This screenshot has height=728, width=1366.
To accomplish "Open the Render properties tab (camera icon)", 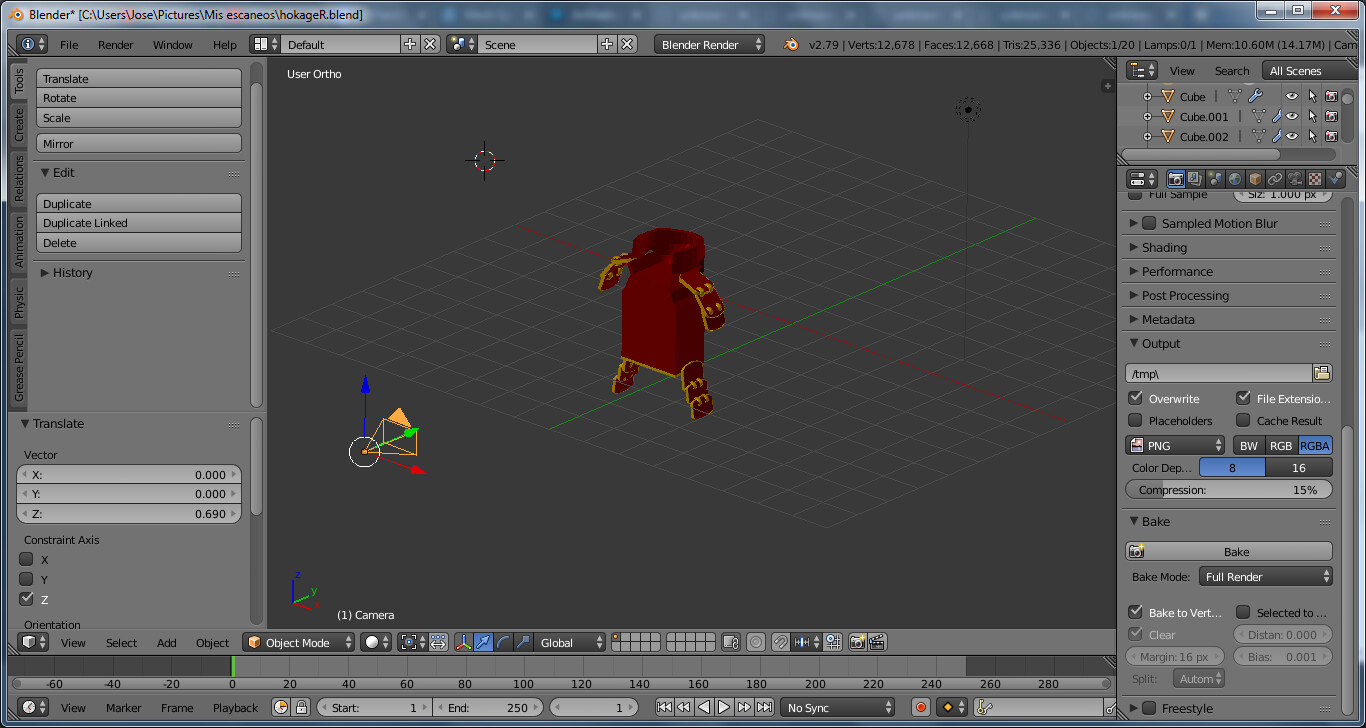I will (x=1176, y=179).
